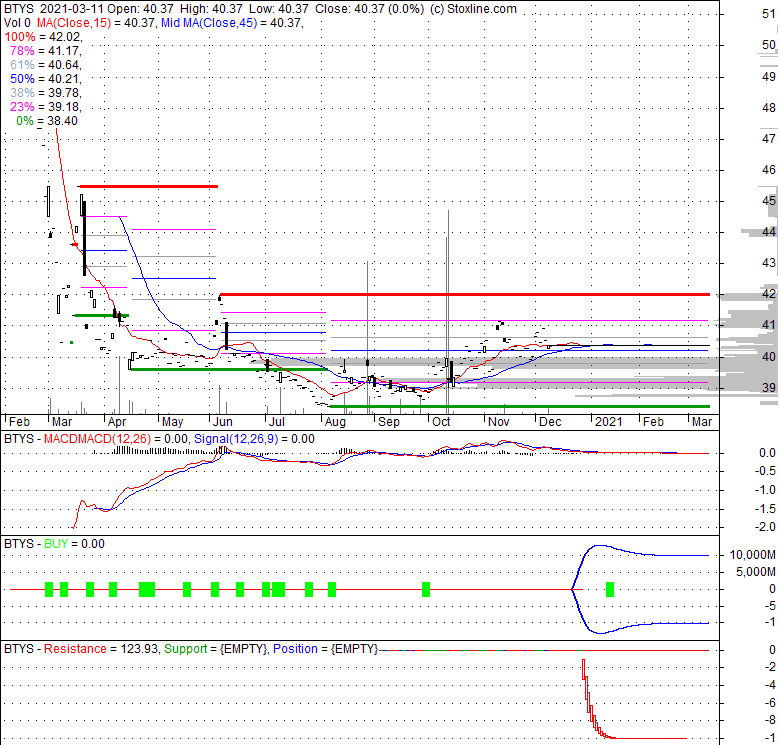Click the 39 price axis label
The width and height of the screenshot is (780, 745).
(x=769, y=387)
